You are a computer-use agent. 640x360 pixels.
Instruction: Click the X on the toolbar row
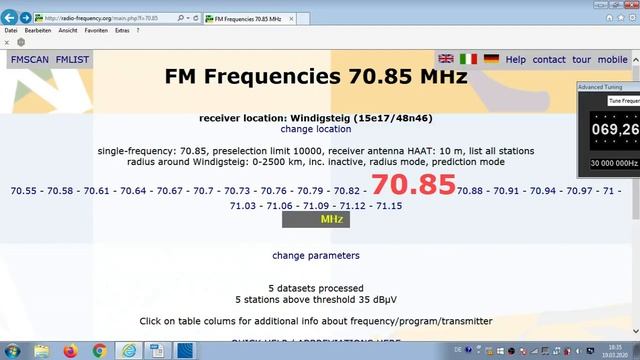pos(7,42)
